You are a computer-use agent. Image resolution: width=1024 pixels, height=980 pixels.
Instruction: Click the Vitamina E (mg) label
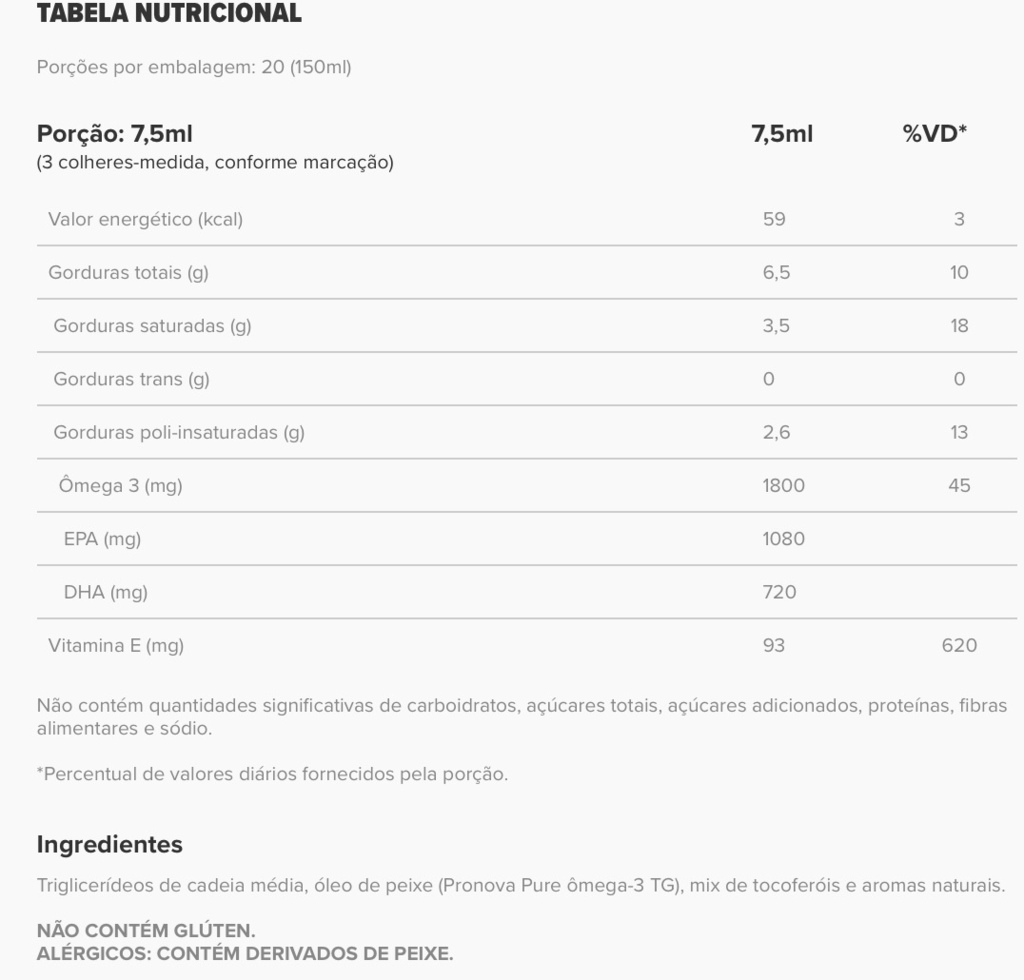pyautogui.click(x=116, y=646)
